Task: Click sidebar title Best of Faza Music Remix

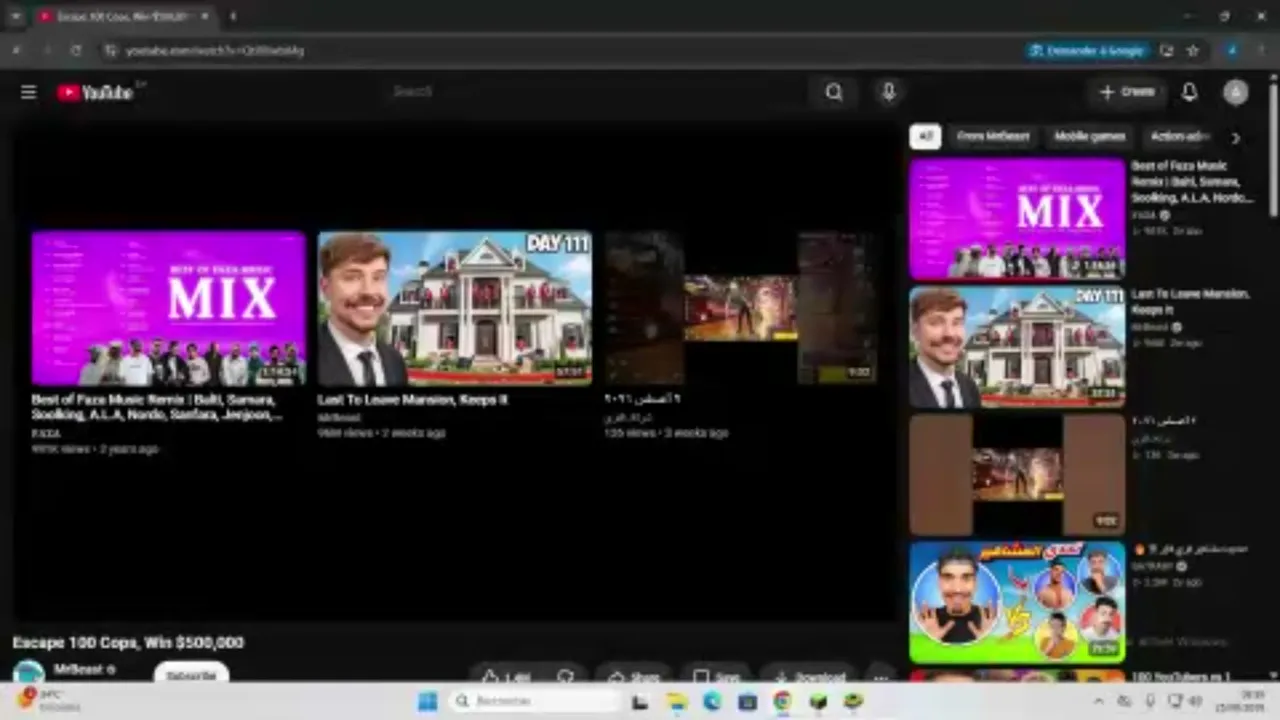Action: pos(1192,182)
